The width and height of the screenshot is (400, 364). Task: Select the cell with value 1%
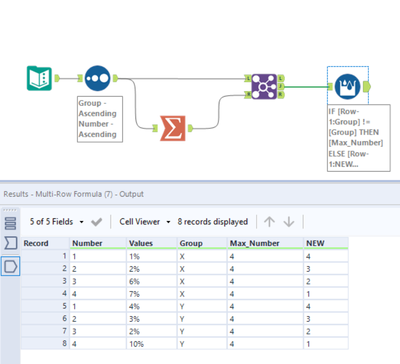pos(152,256)
